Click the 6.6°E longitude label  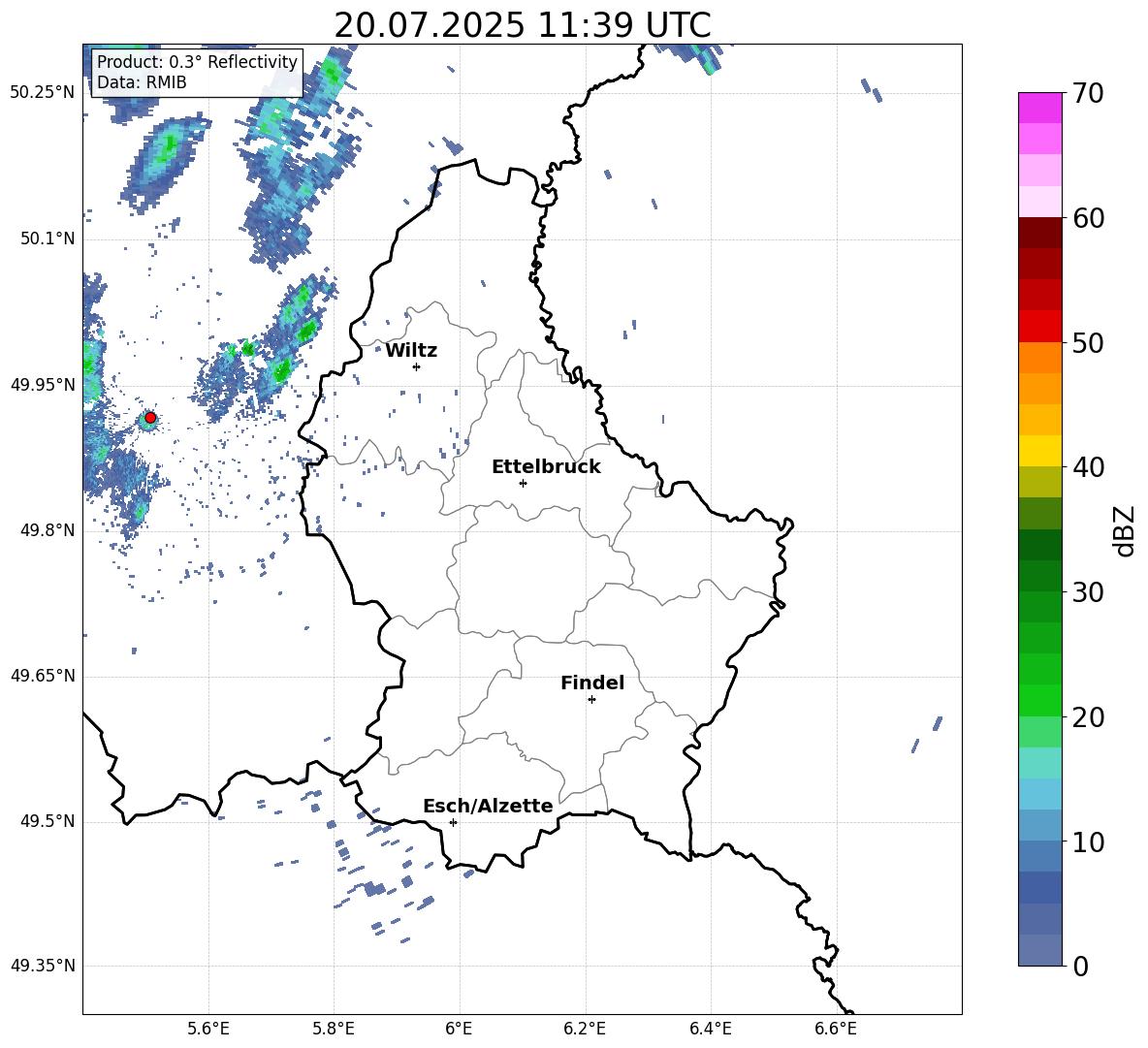click(836, 1030)
